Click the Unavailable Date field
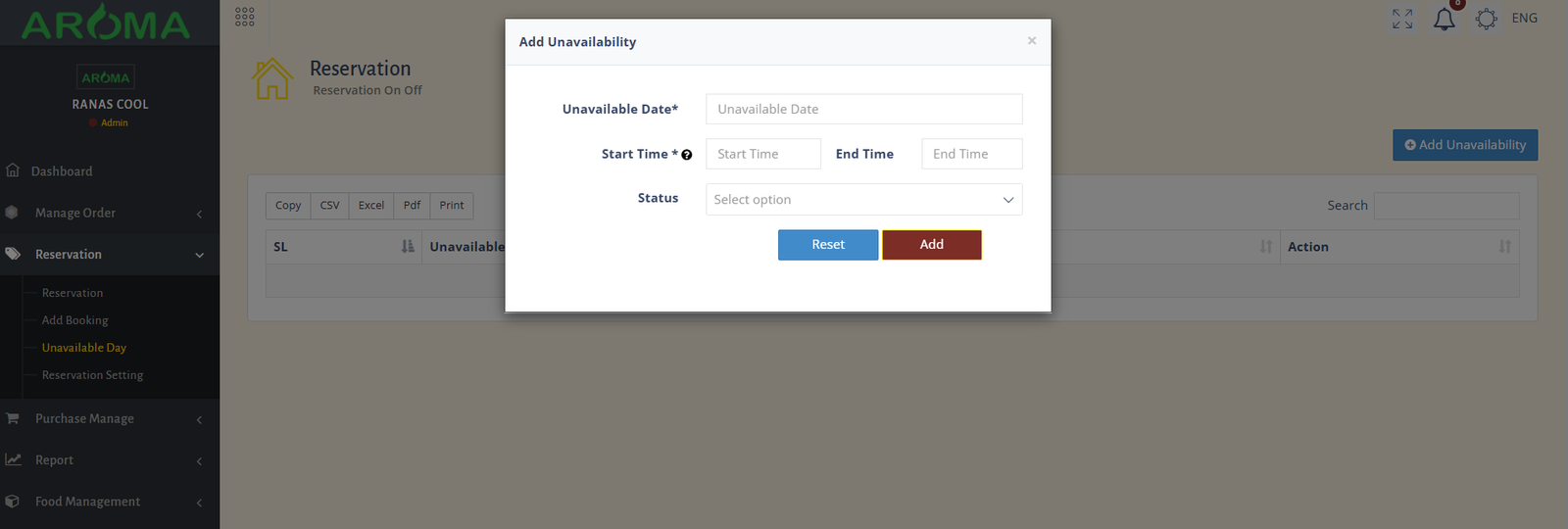The image size is (1568, 529). tap(863, 109)
